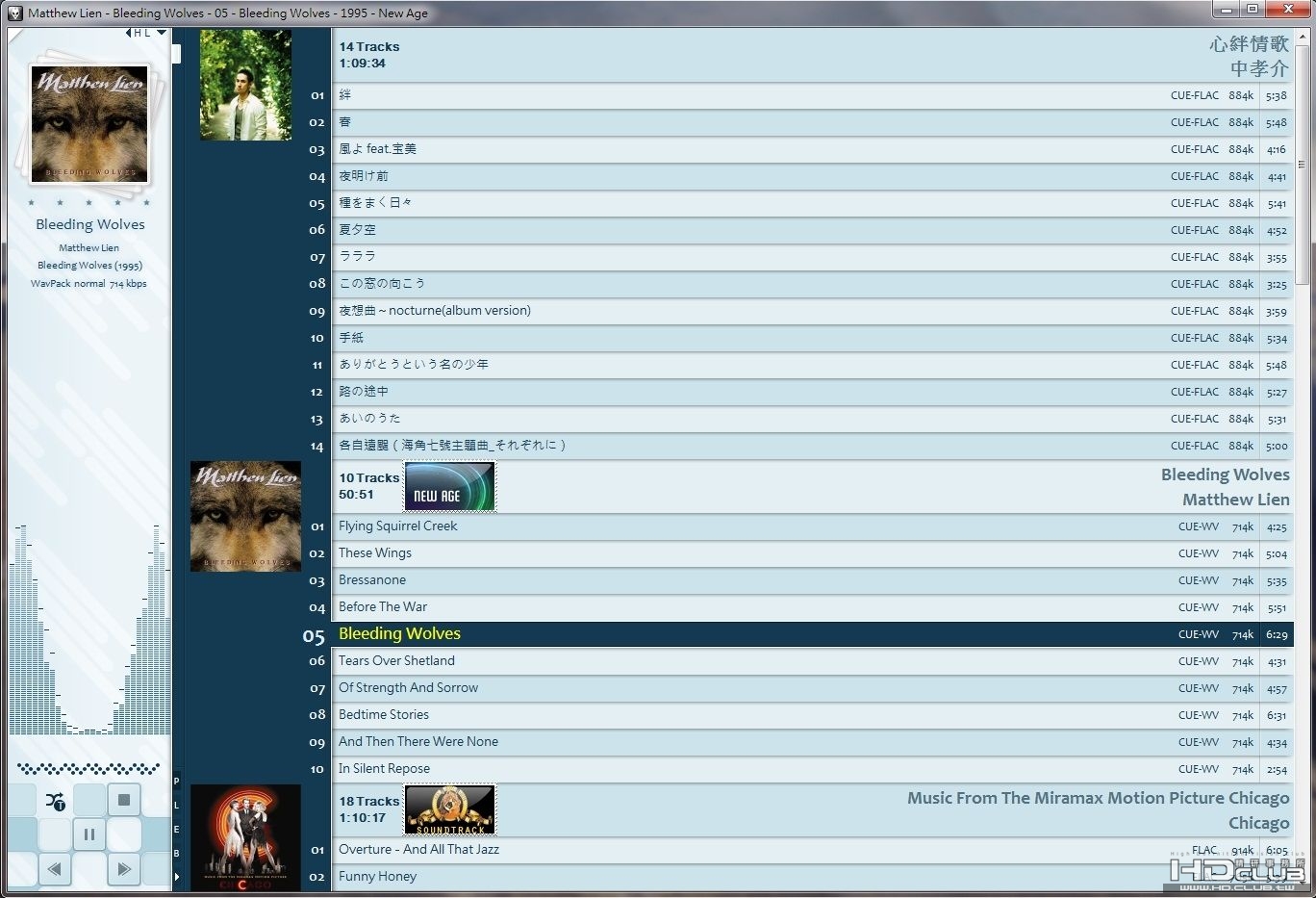This screenshot has height=898, width=1316.
Task: Click the 'Matthew Lien' artist group header
Action: point(1236,500)
